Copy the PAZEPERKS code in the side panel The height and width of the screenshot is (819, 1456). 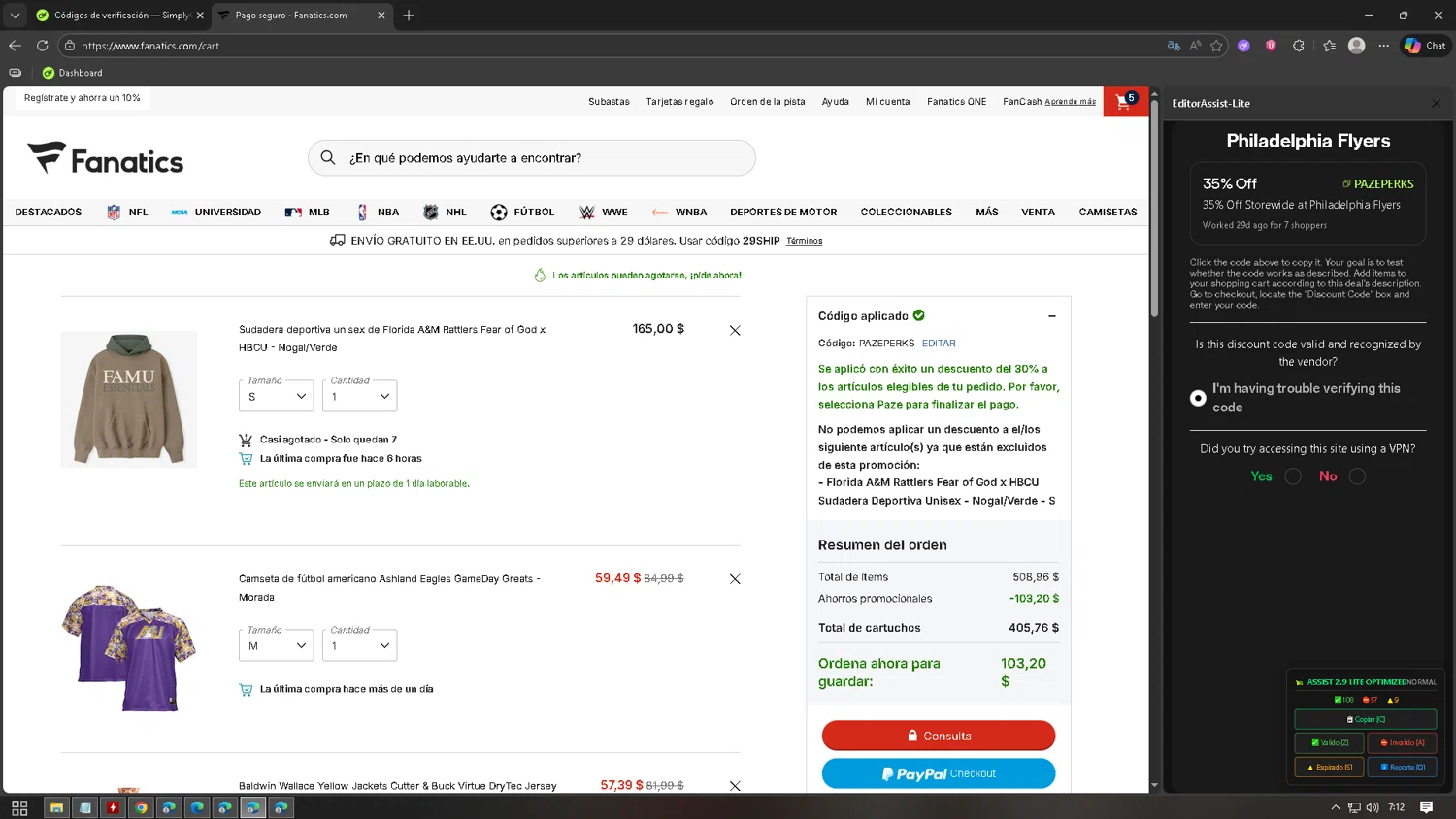point(1378,183)
